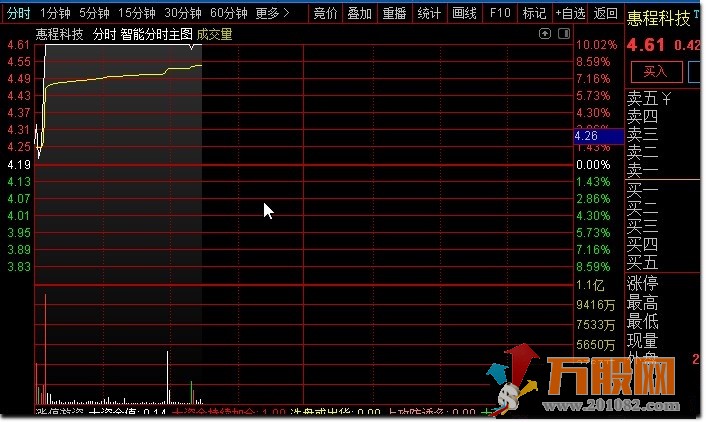Toggle the side panel layout icon
Image resolution: width=706 pixels, height=422 pixels.
coord(564,34)
